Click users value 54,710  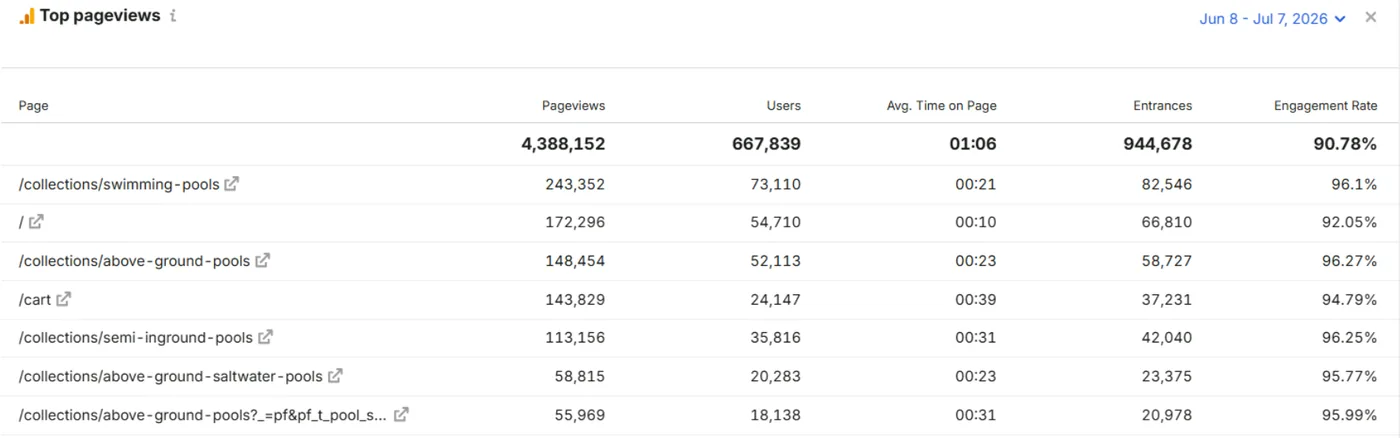tap(776, 223)
